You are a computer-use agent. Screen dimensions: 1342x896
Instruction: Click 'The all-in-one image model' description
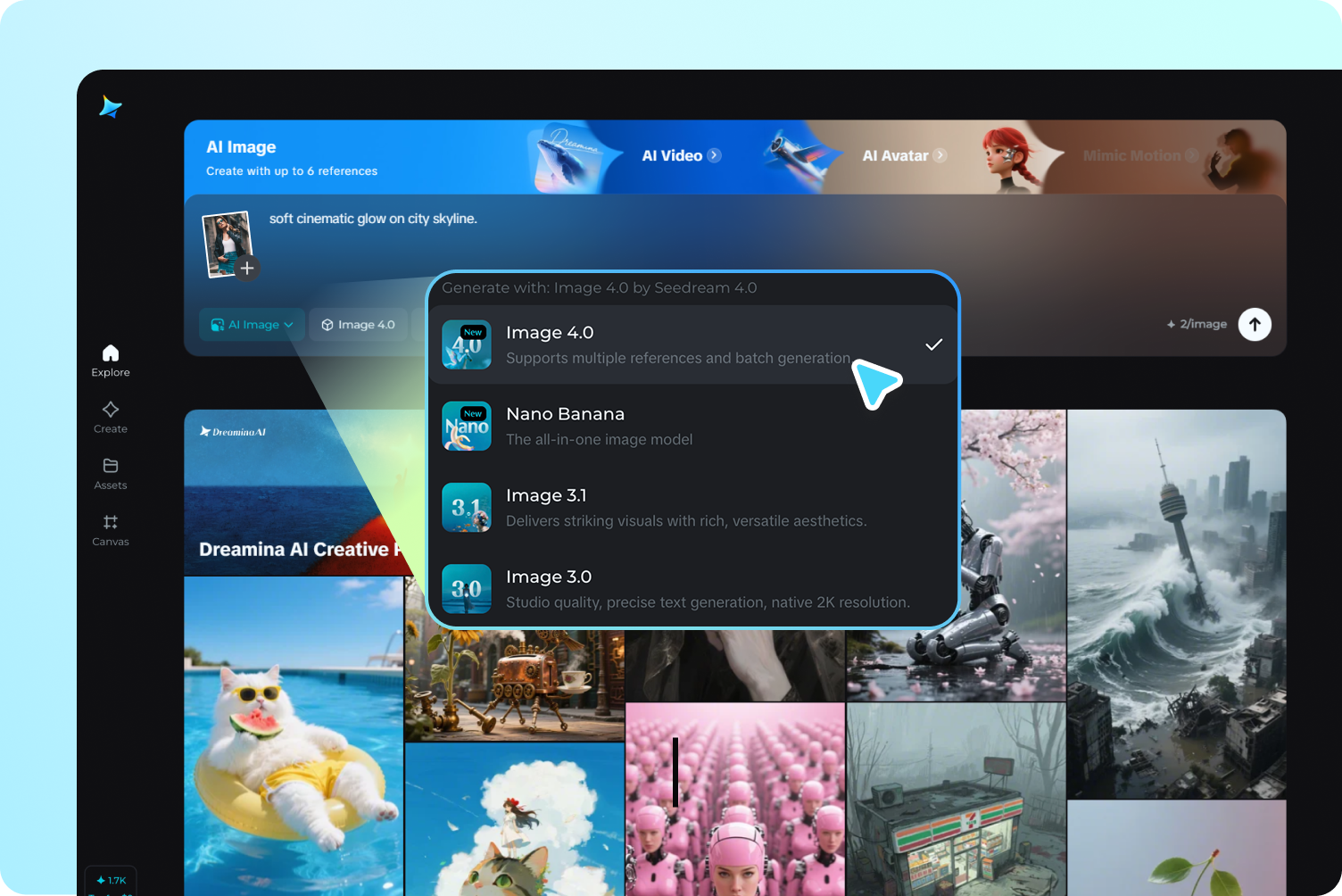[x=600, y=439]
